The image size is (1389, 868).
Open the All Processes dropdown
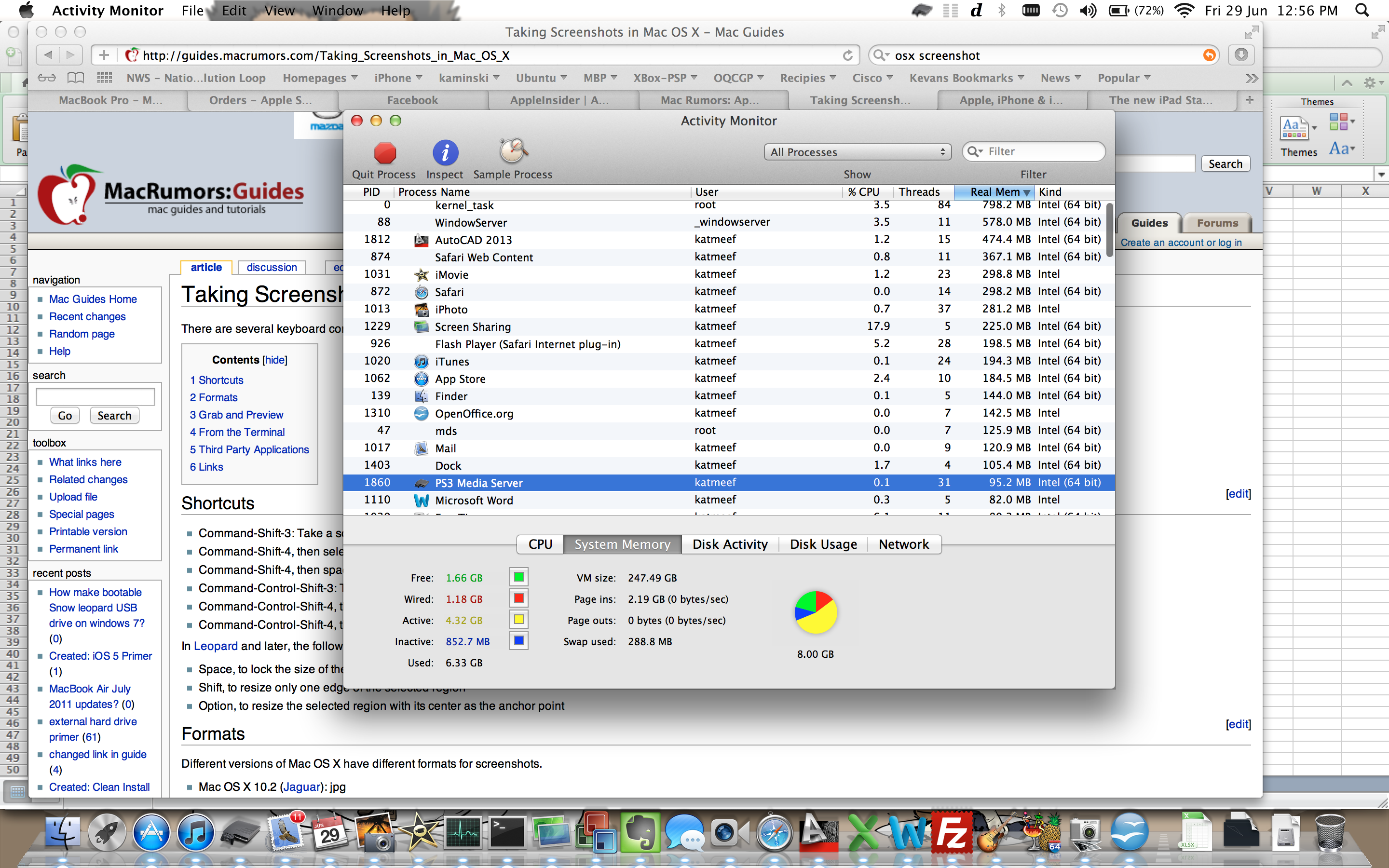[x=858, y=152]
